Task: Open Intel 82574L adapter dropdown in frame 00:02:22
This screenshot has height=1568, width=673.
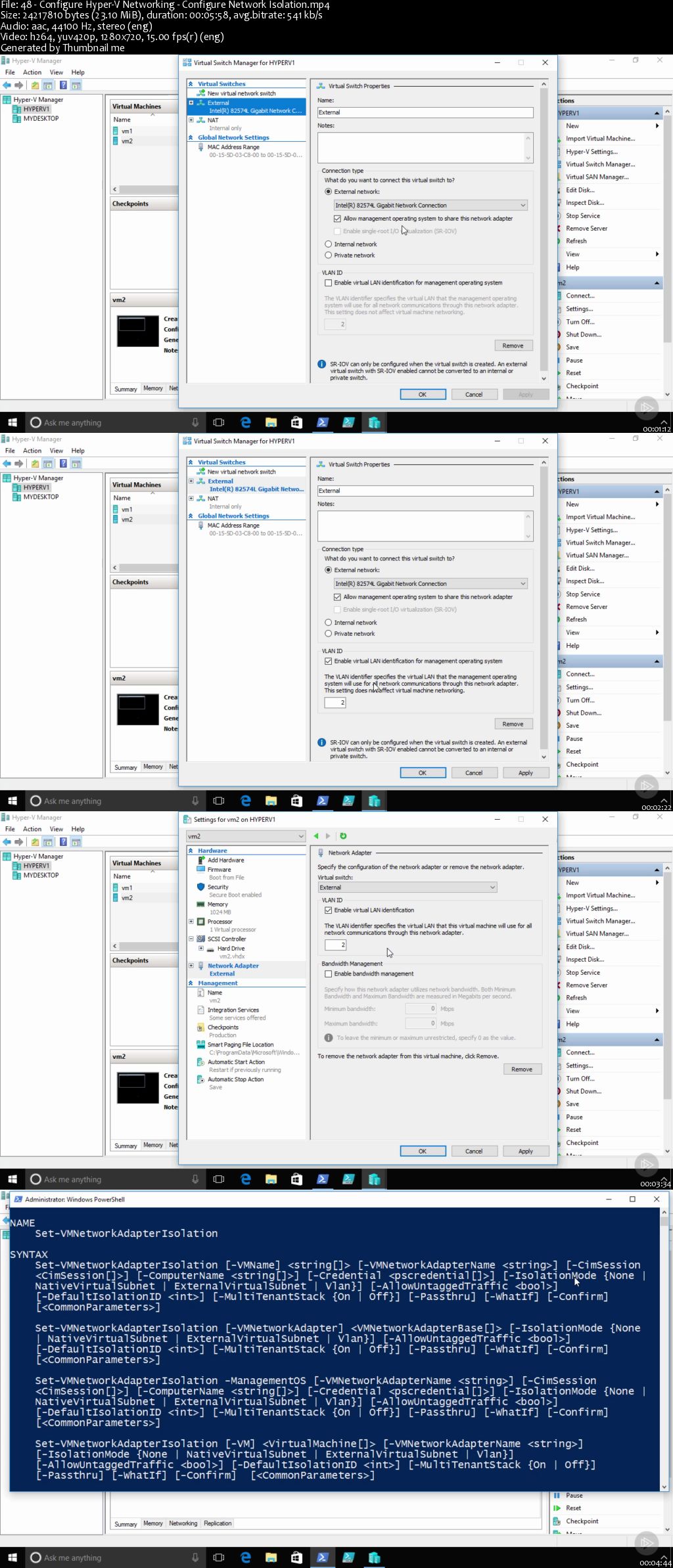Action: coord(430,584)
